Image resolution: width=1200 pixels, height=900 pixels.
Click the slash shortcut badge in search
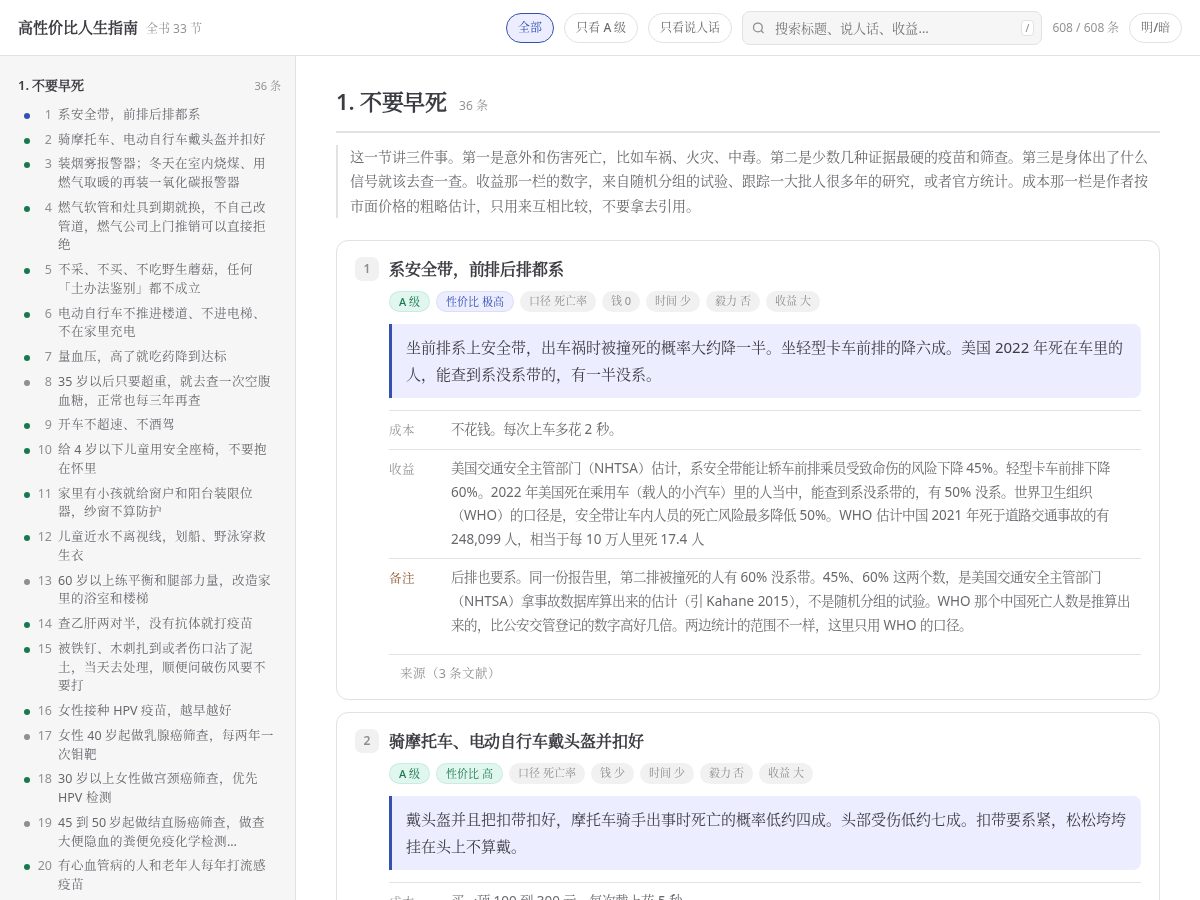[x=1027, y=28]
